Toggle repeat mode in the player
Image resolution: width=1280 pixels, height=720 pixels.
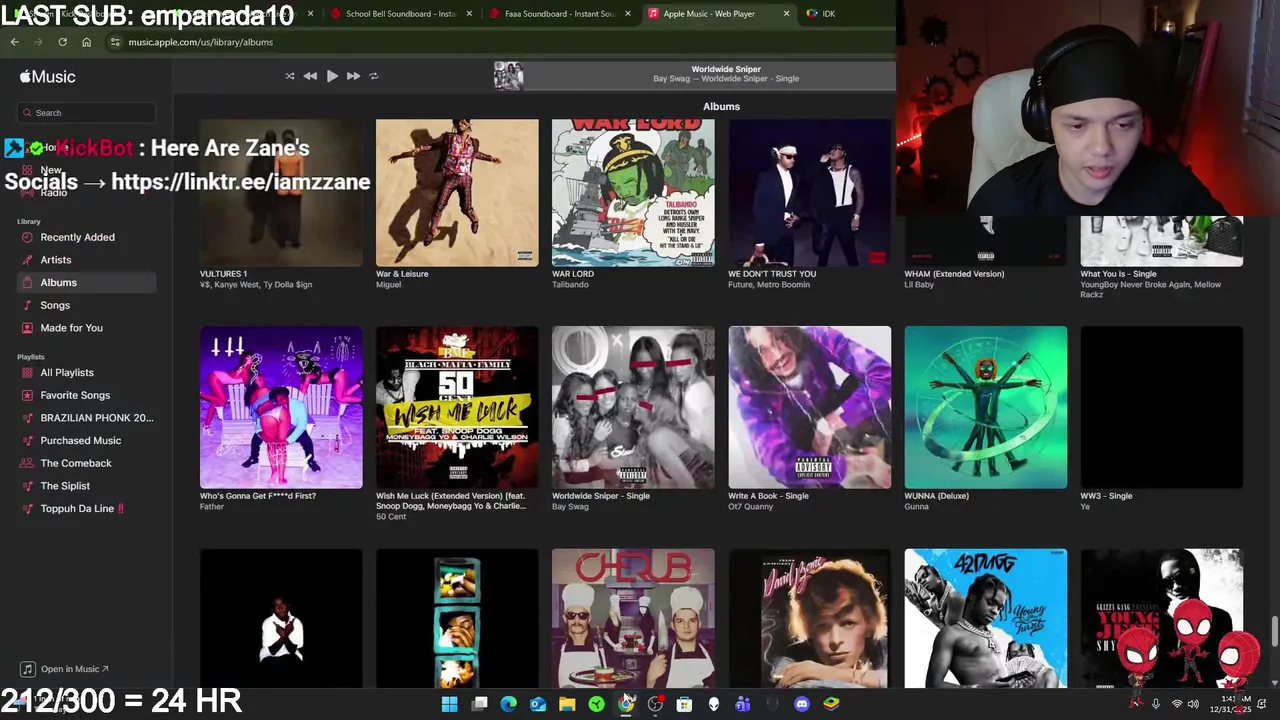pyautogui.click(x=374, y=76)
